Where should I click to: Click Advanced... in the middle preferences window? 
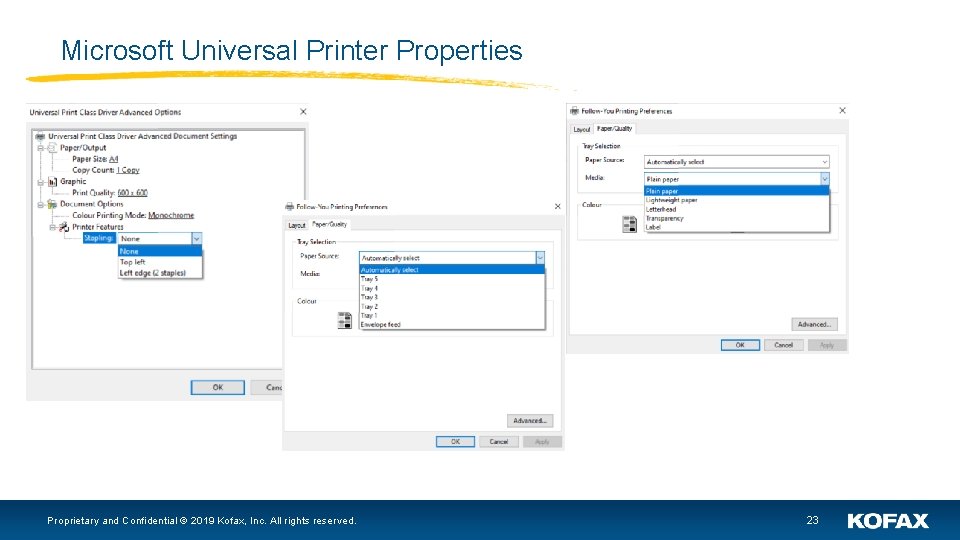coord(530,421)
